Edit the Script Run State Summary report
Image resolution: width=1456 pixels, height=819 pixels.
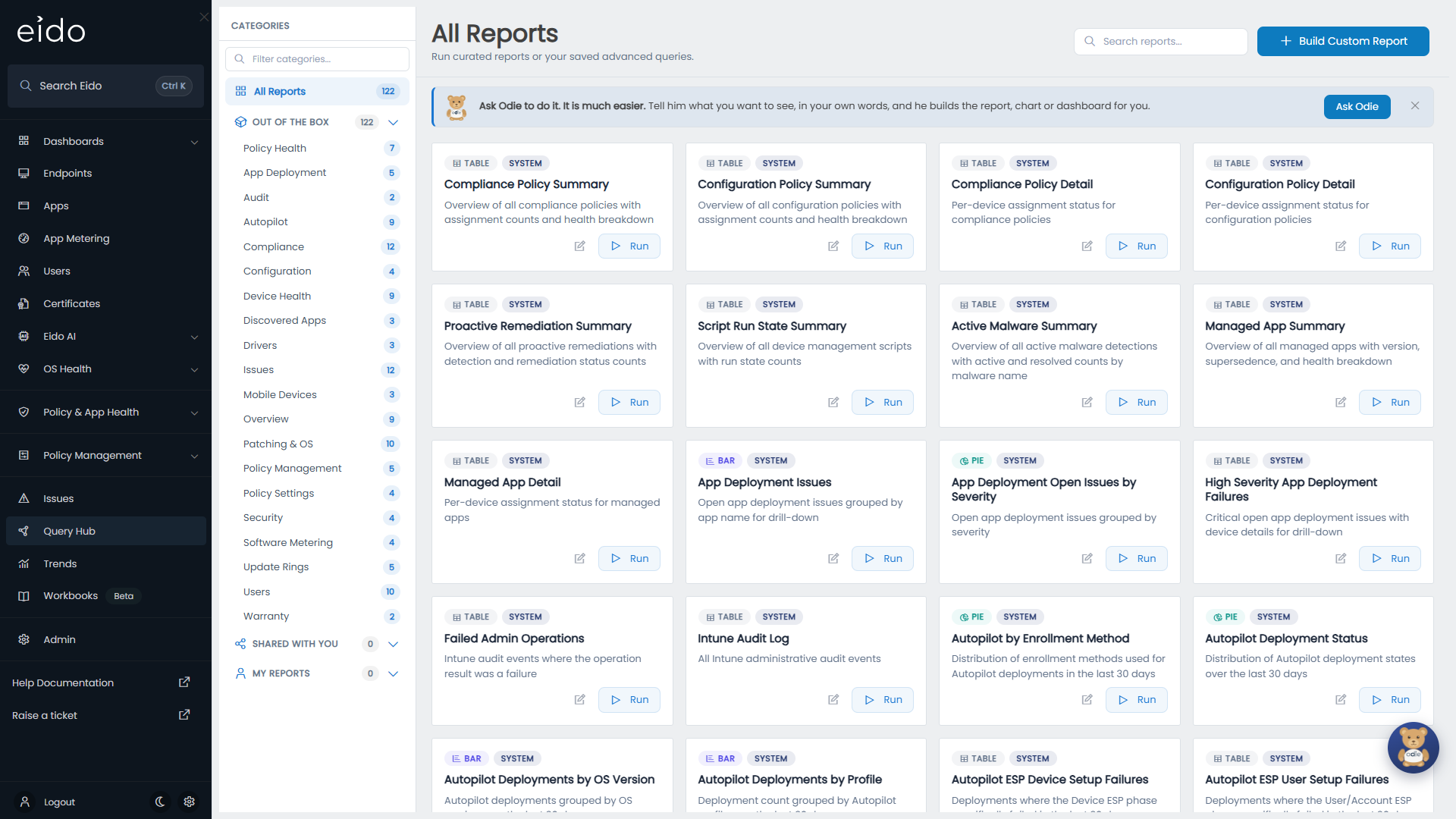tap(833, 402)
